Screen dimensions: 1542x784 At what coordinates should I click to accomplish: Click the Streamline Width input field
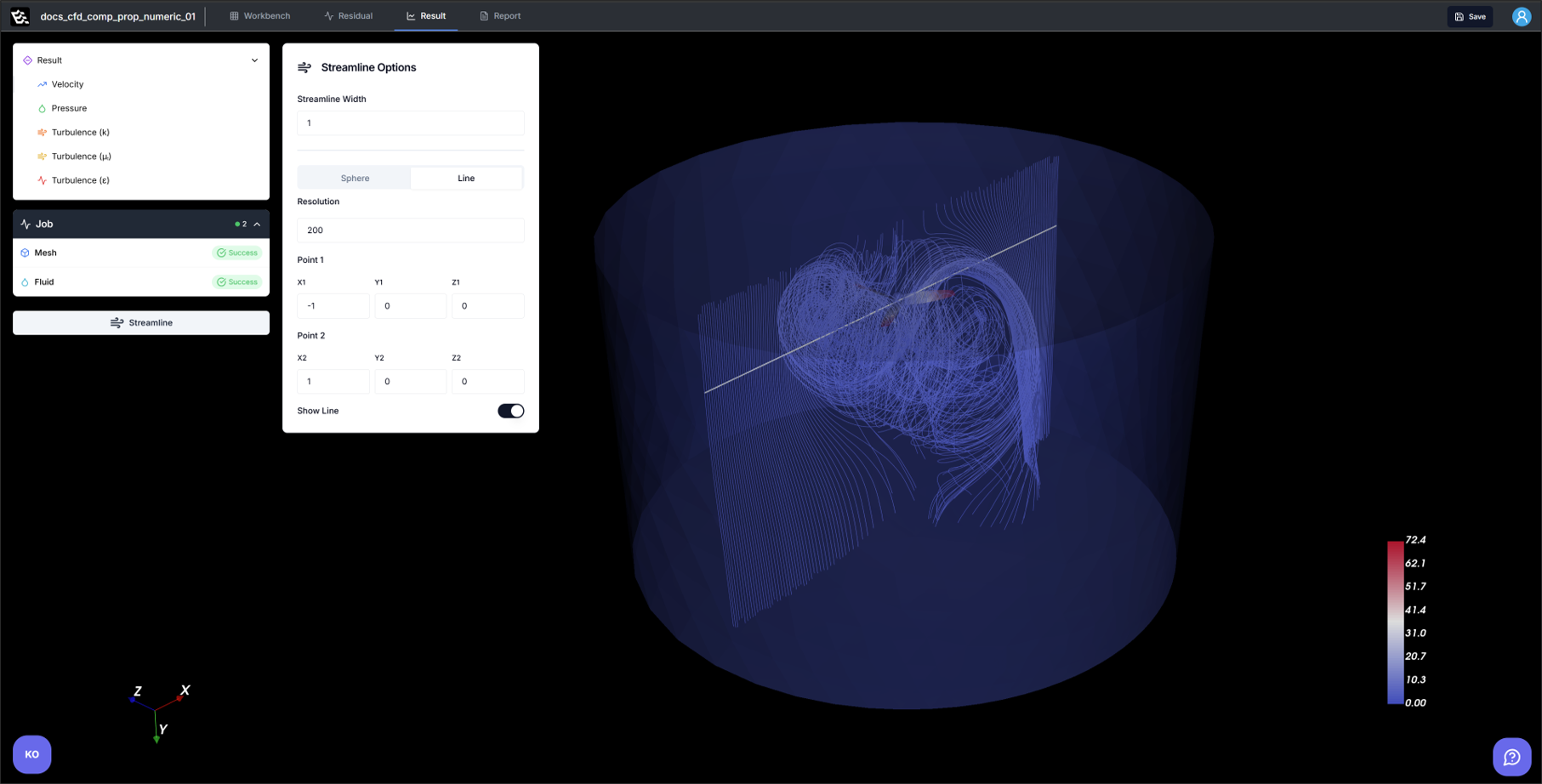(x=410, y=123)
